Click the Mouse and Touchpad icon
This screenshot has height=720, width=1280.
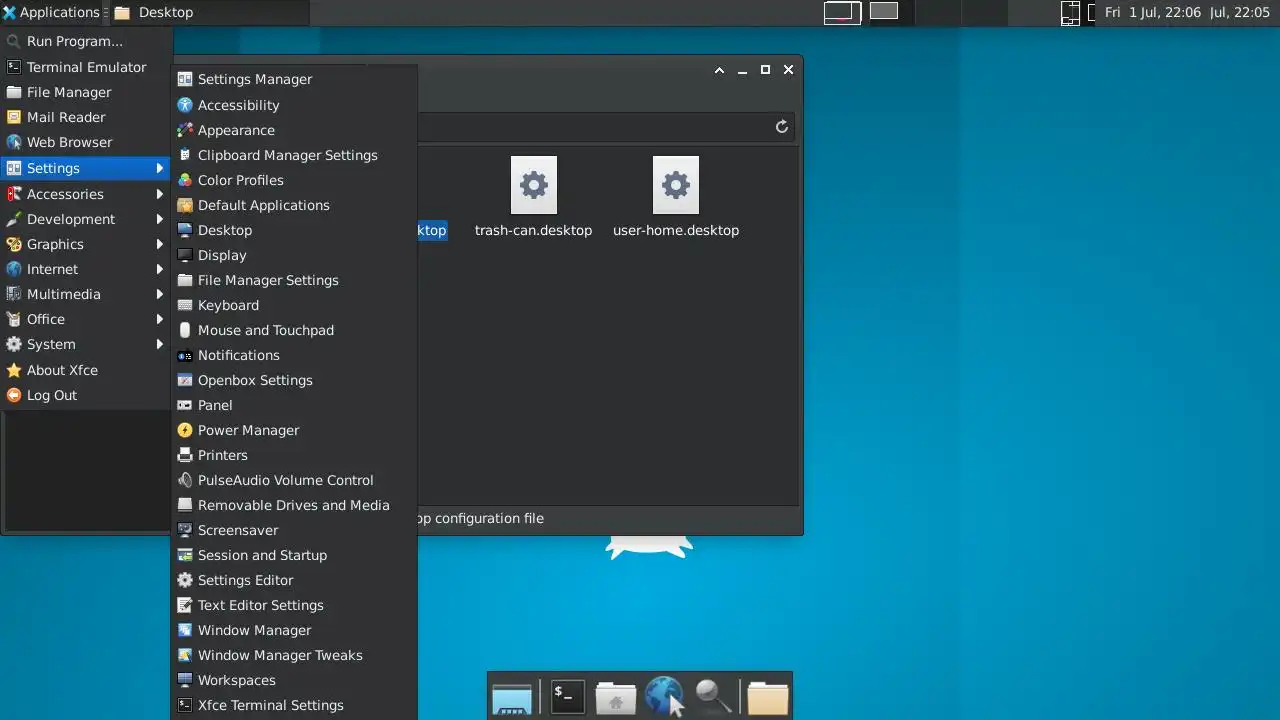coord(184,330)
